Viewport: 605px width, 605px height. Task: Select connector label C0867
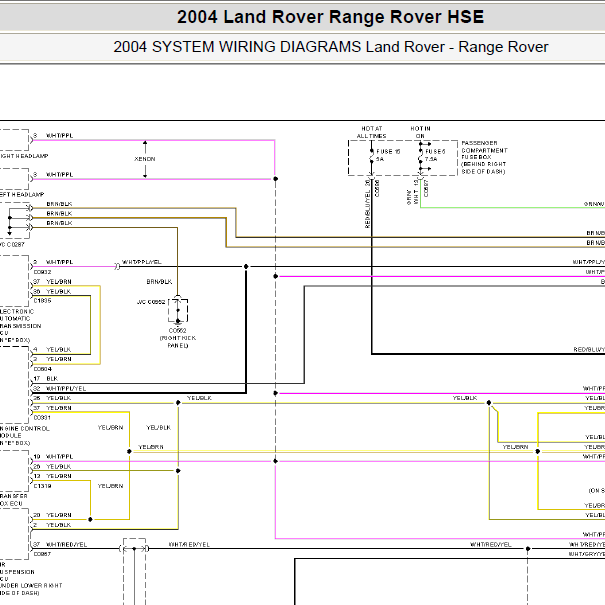point(42,554)
